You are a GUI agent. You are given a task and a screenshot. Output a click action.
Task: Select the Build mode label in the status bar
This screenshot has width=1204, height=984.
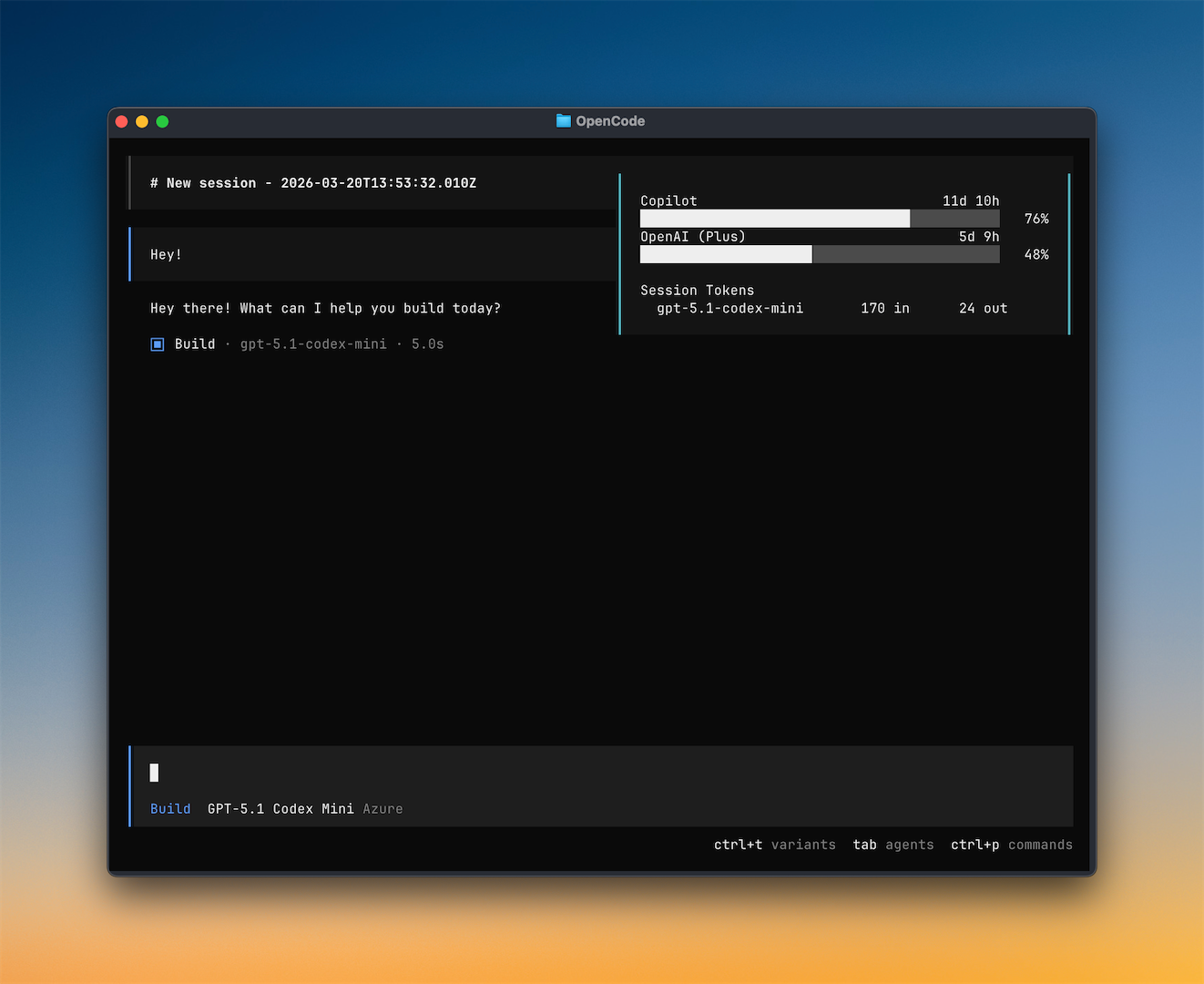pos(170,808)
